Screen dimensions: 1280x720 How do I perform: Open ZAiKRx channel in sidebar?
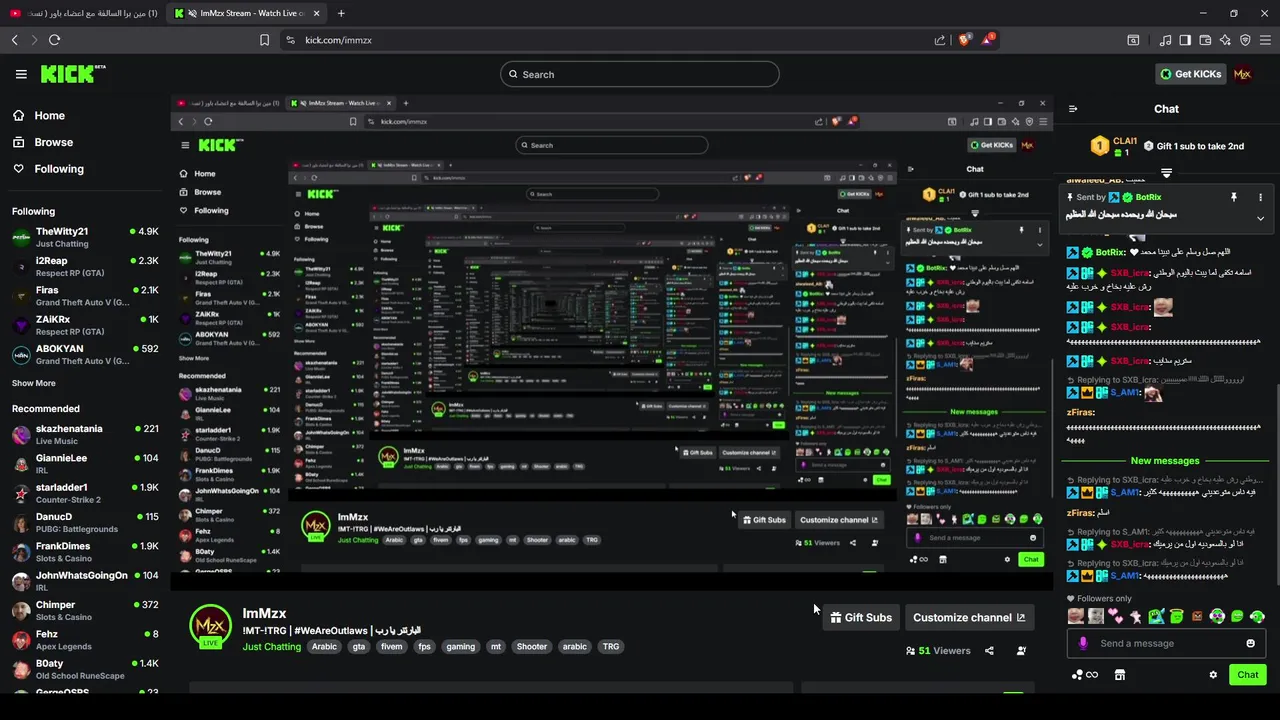click(85, 325)
